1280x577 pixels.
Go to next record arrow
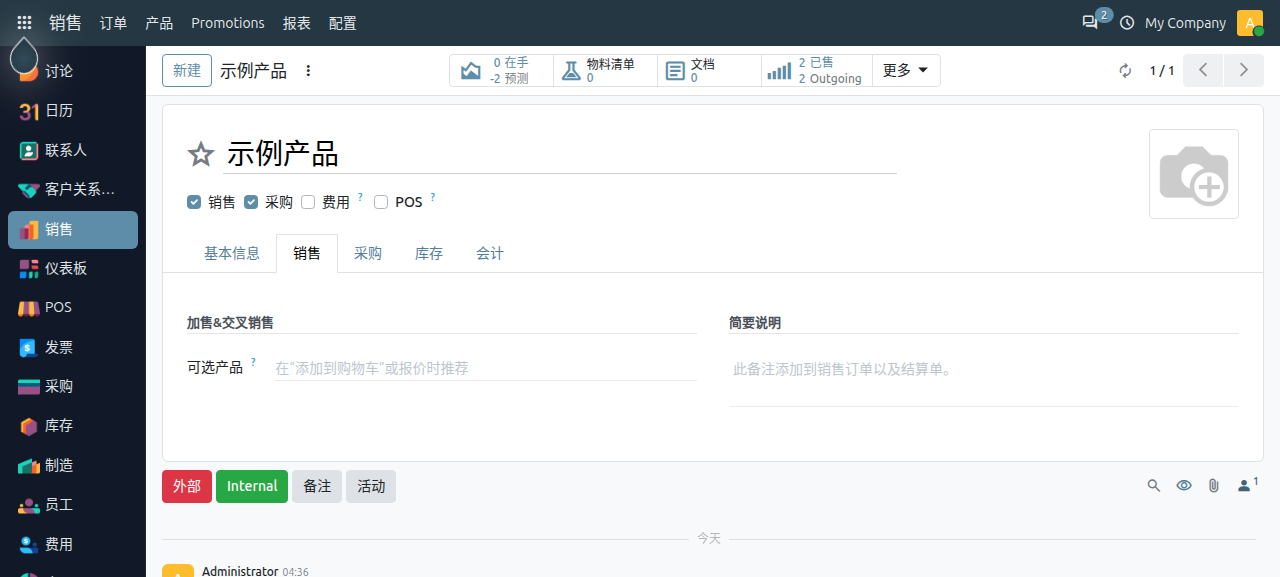(1244, 70)
